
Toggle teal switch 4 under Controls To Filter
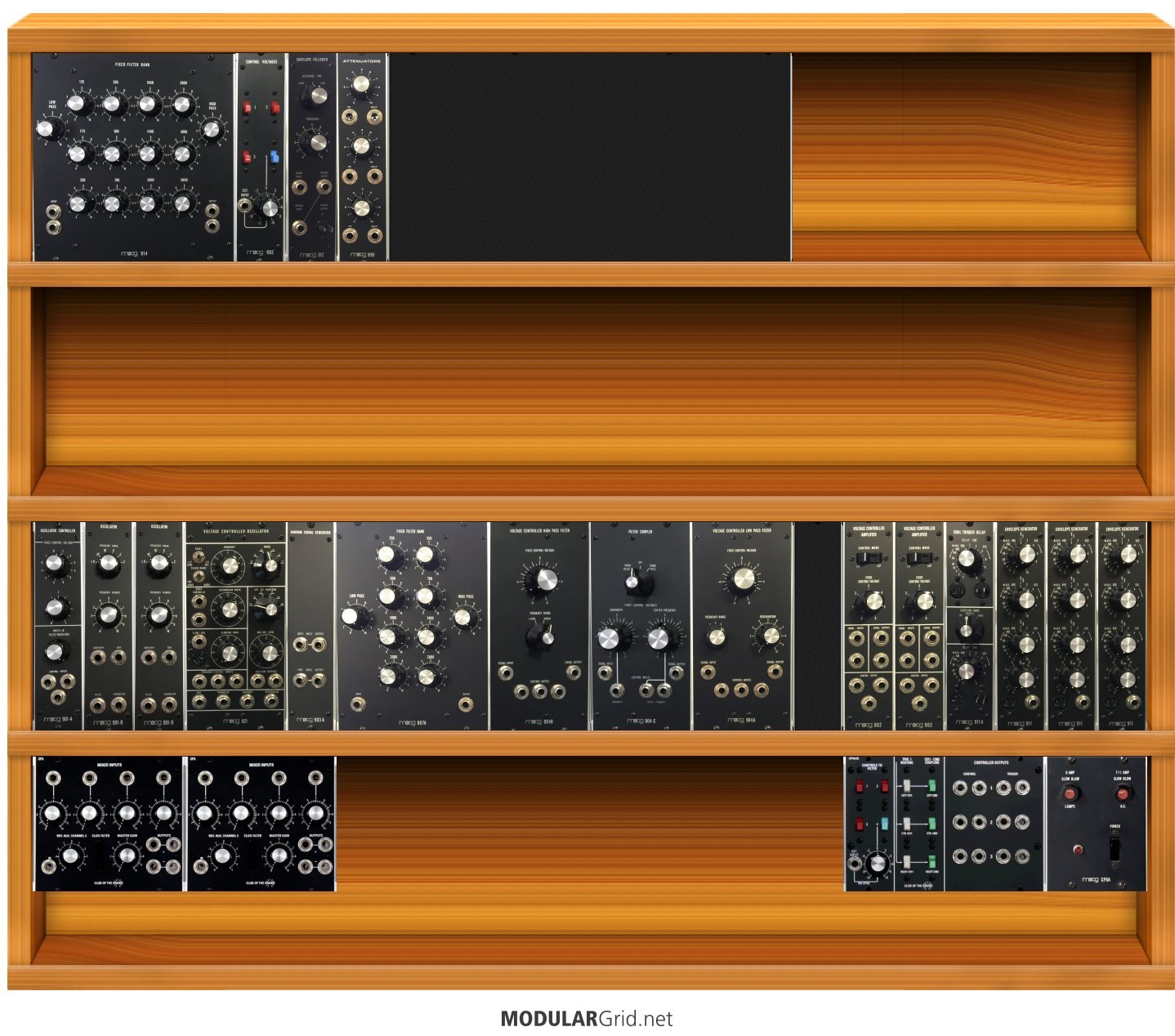tap(884, 824)
